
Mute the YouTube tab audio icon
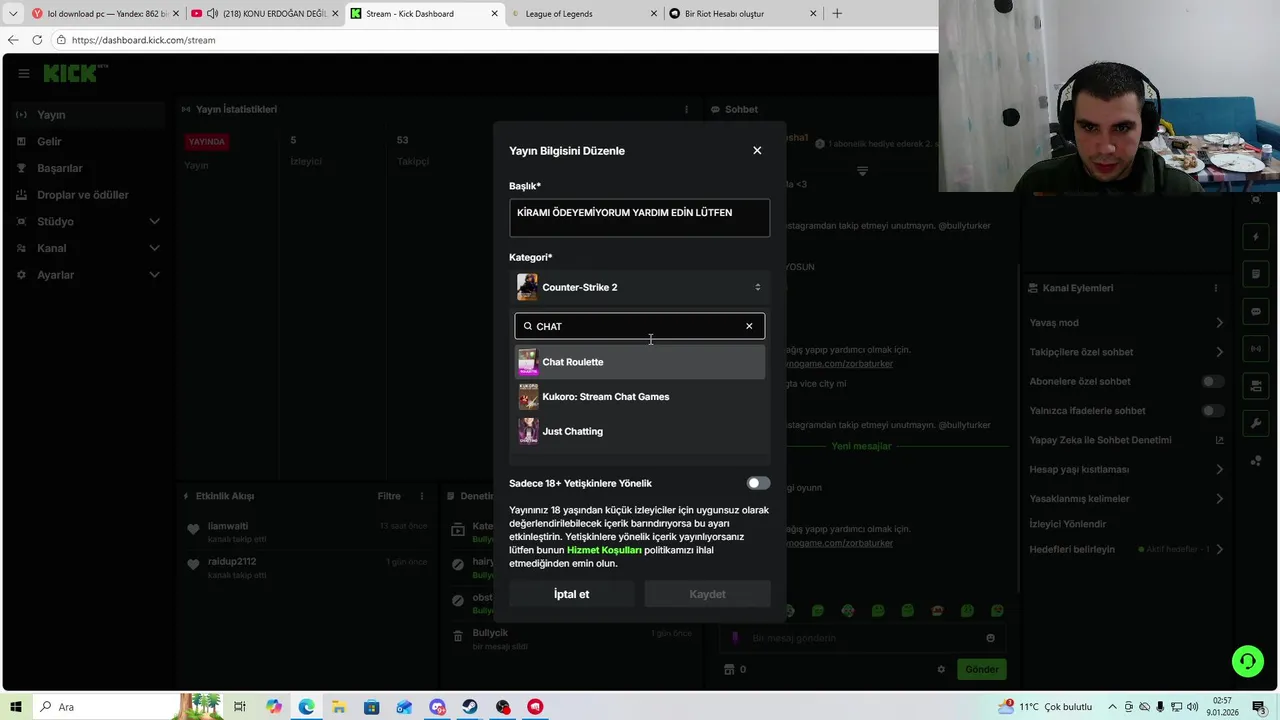pyautogui.click(x=212, y=14)
